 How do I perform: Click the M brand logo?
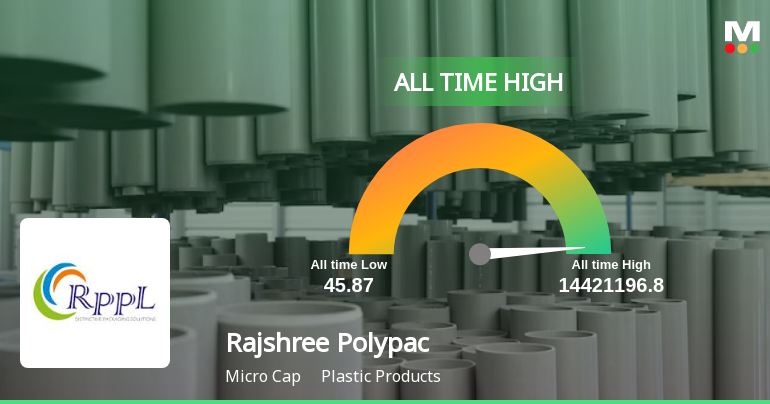click(x=742, y=30)
